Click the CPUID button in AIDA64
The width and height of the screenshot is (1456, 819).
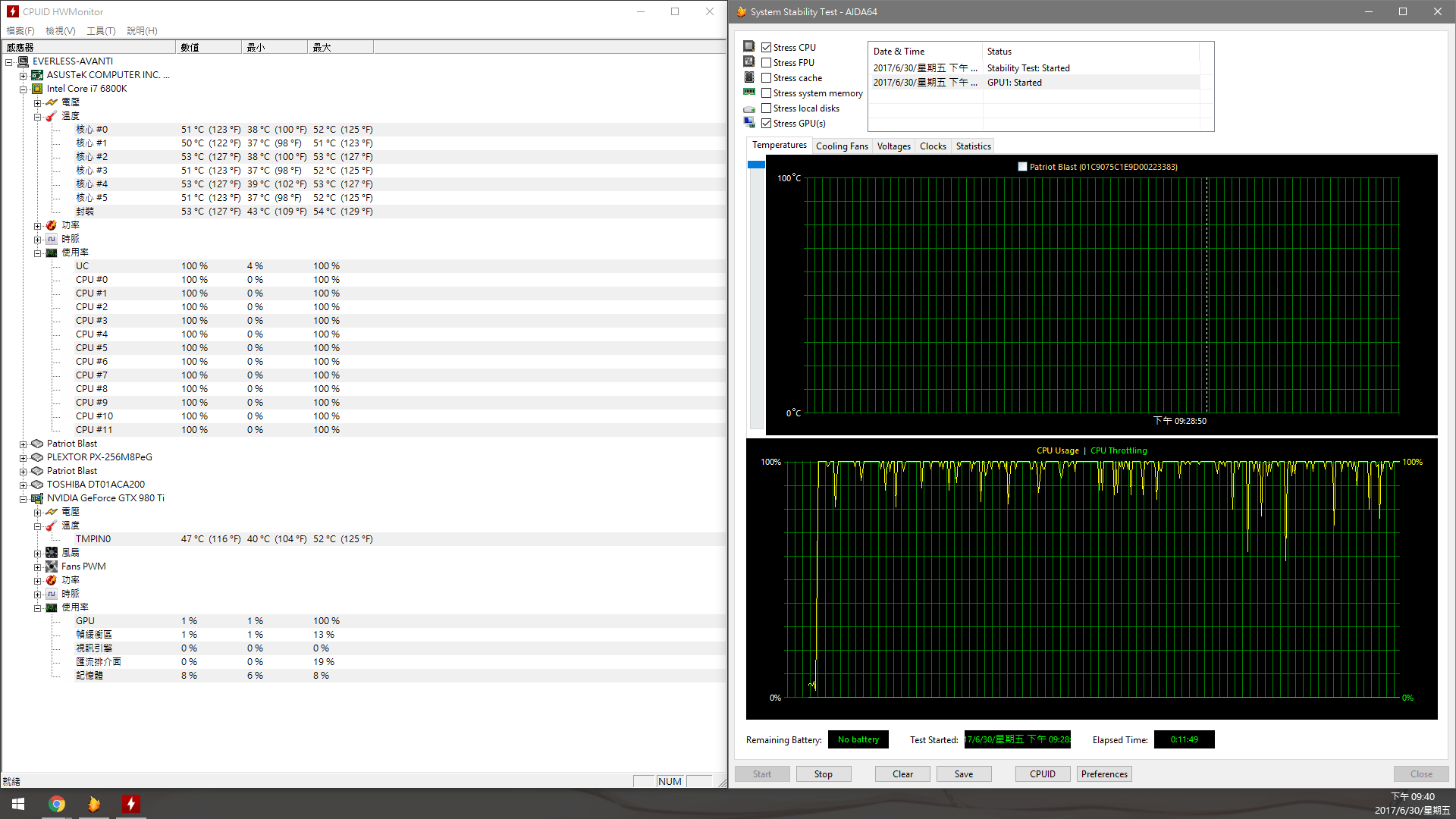[1043, 774]
